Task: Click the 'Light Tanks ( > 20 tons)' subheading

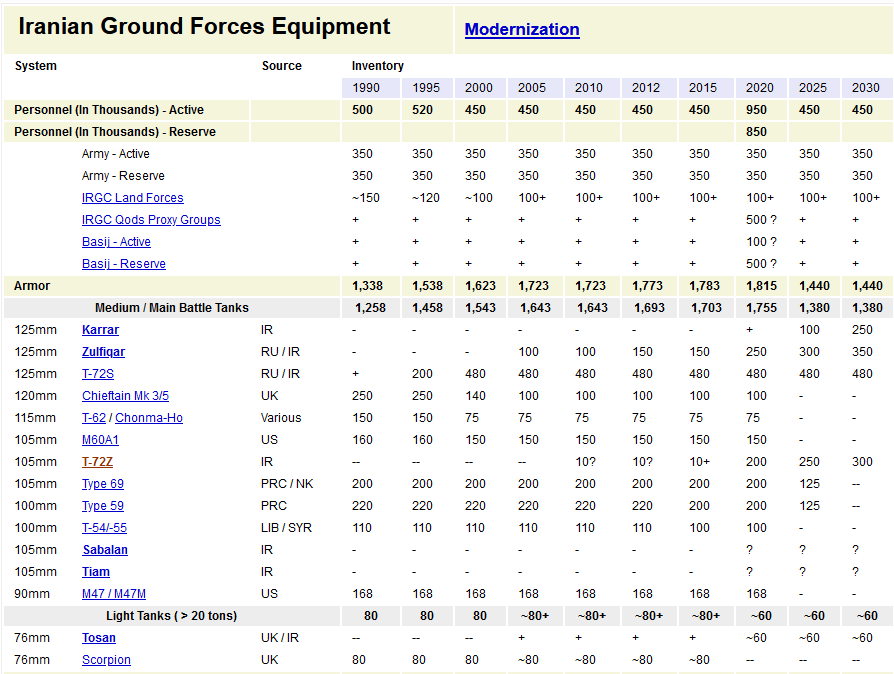Action: pyautogui.click(x=172, y=616)
